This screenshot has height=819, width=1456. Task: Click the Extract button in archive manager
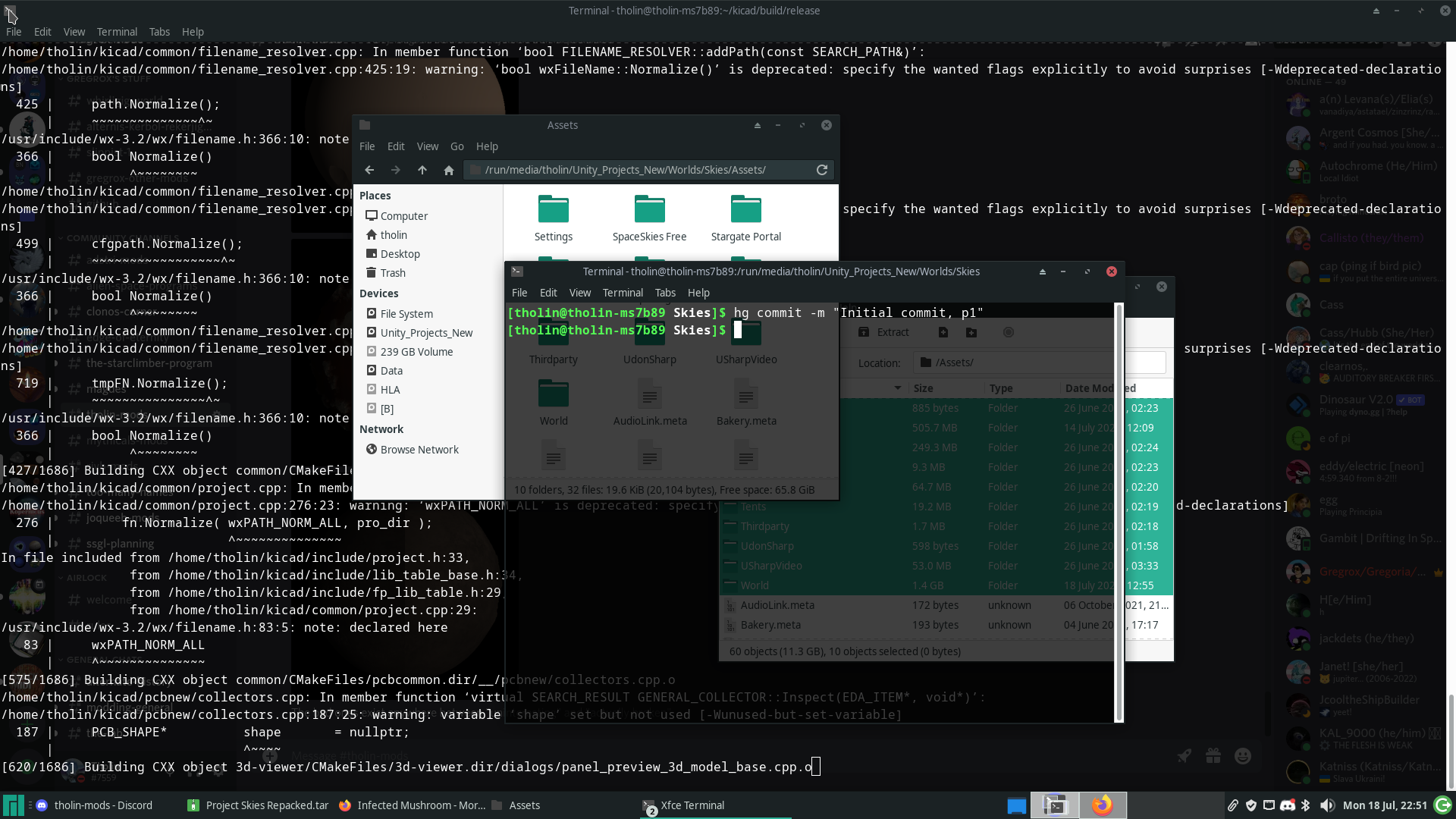(x=883, y=332)
